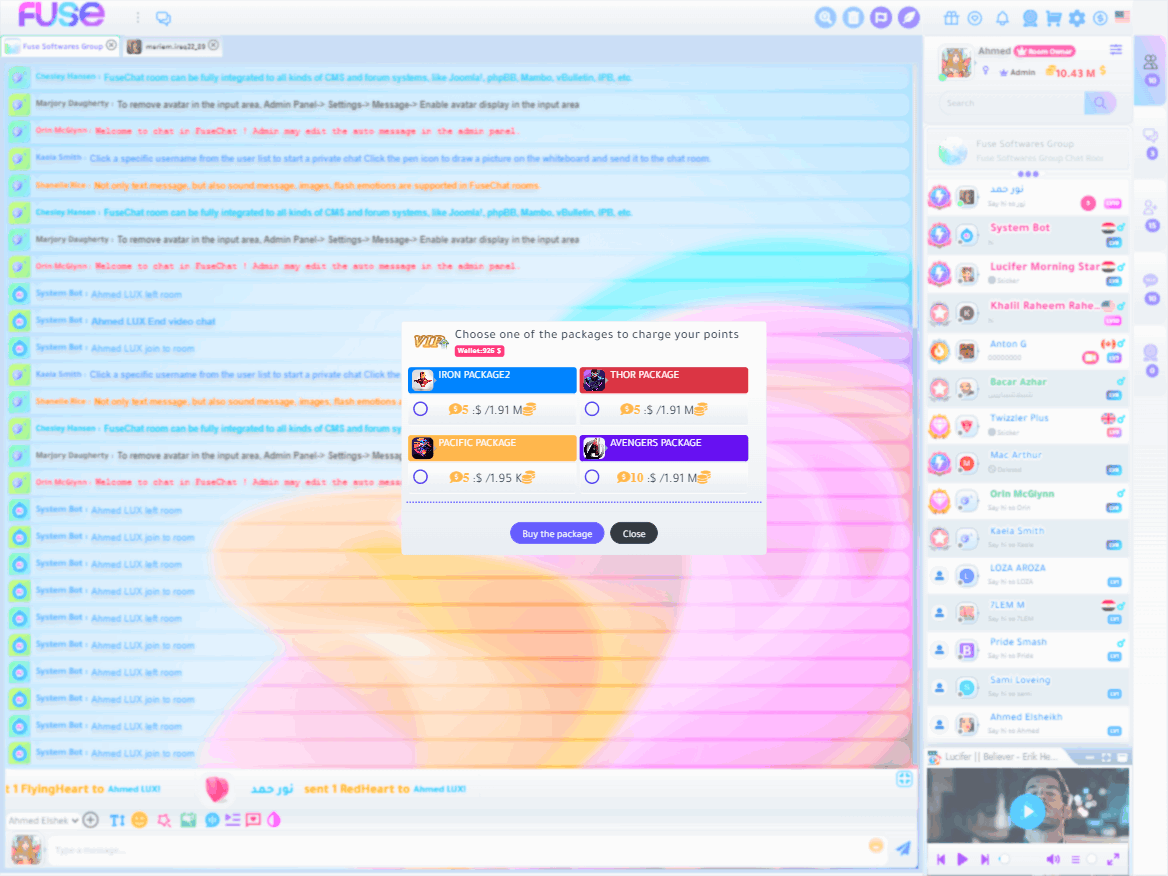
Task: Click the Buy the package button
Action: [557, 533]
